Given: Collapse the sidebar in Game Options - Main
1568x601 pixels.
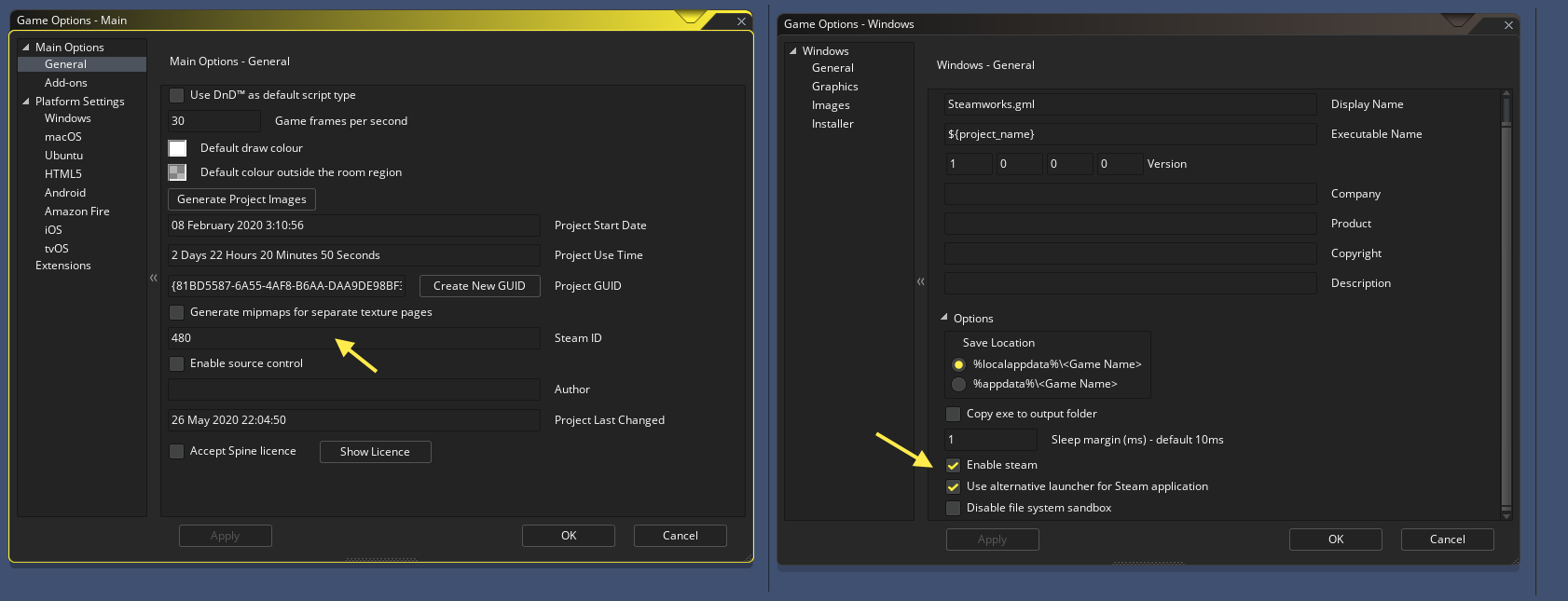Looking at the screenshot, I should point(154,278).
